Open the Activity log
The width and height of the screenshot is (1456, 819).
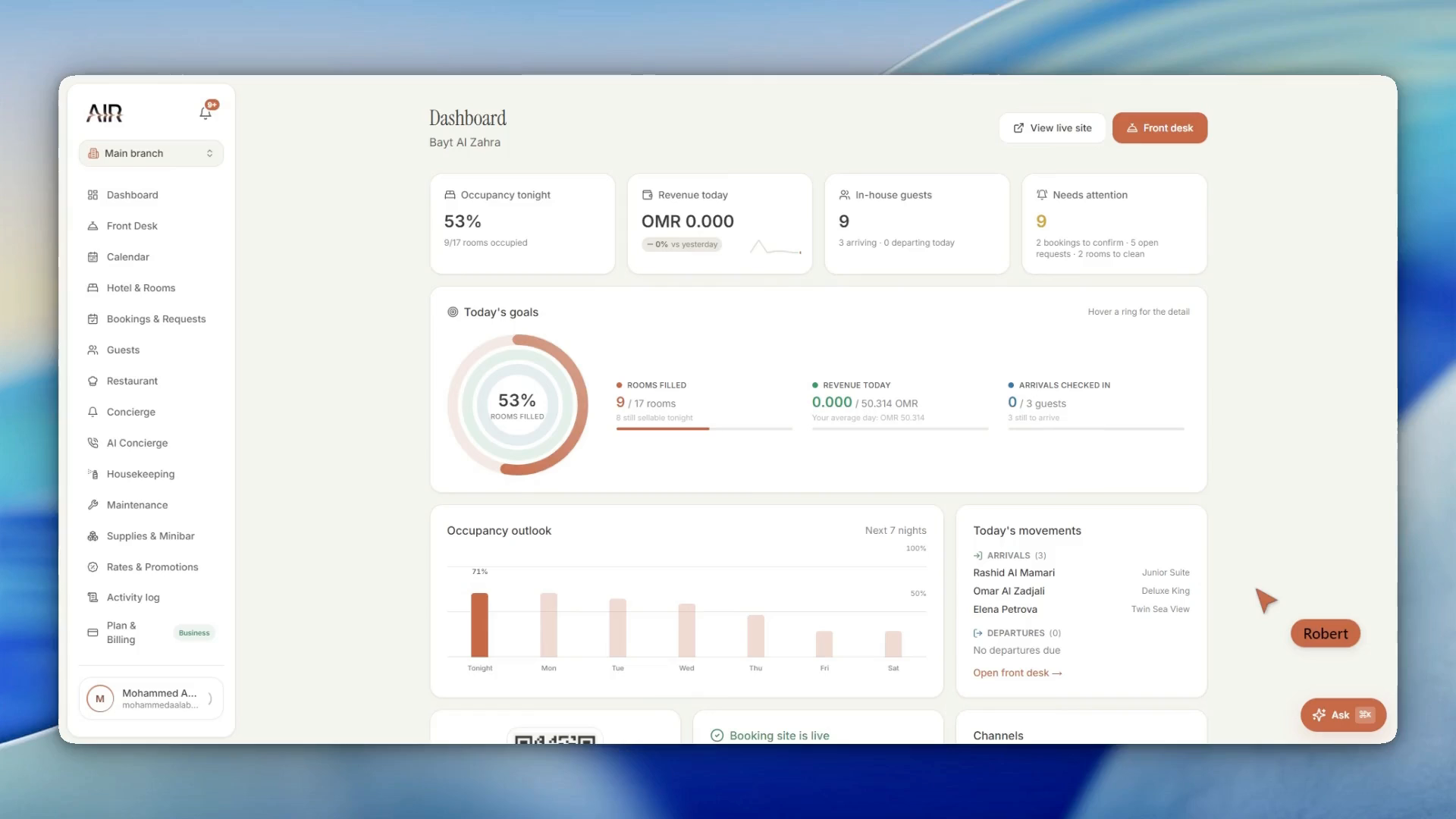(151, 598)
